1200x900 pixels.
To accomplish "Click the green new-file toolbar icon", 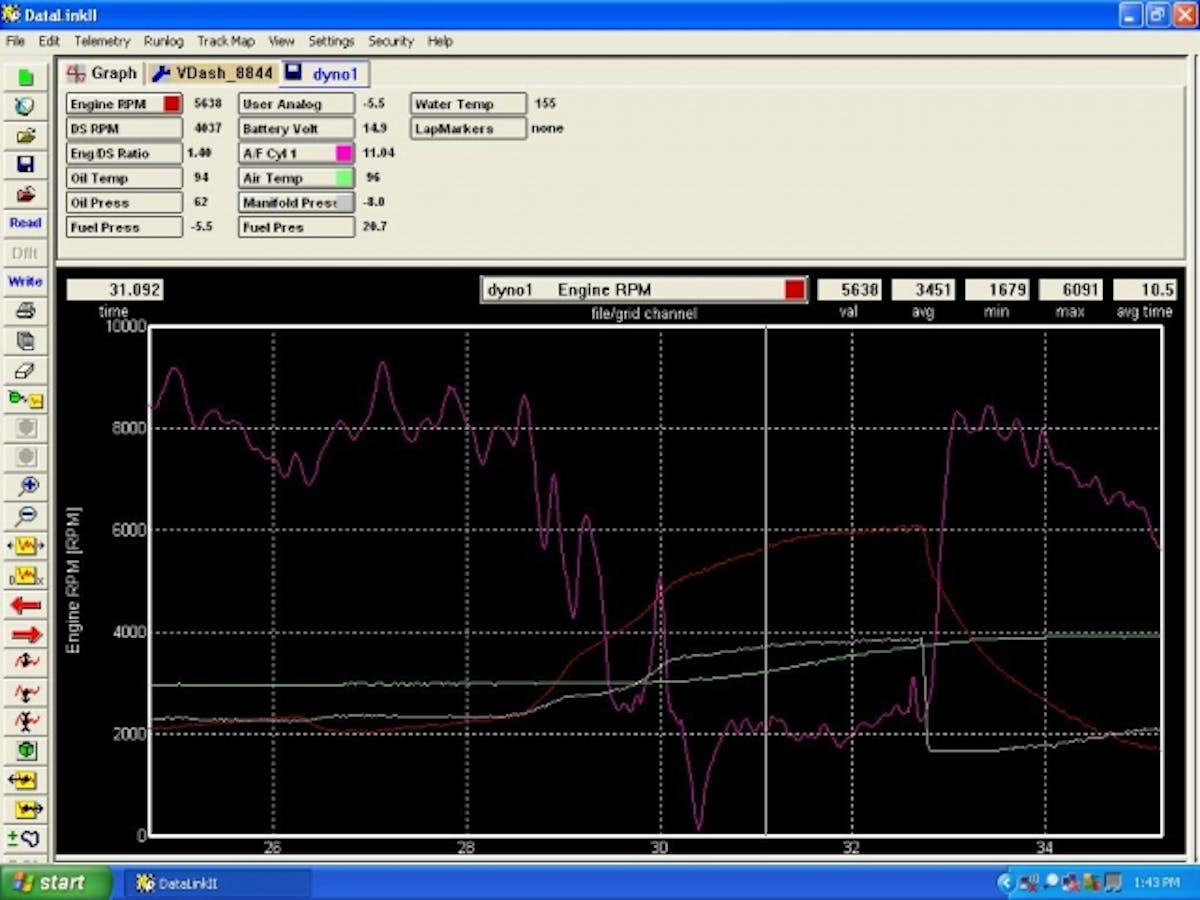I will [x=23, y=78].
